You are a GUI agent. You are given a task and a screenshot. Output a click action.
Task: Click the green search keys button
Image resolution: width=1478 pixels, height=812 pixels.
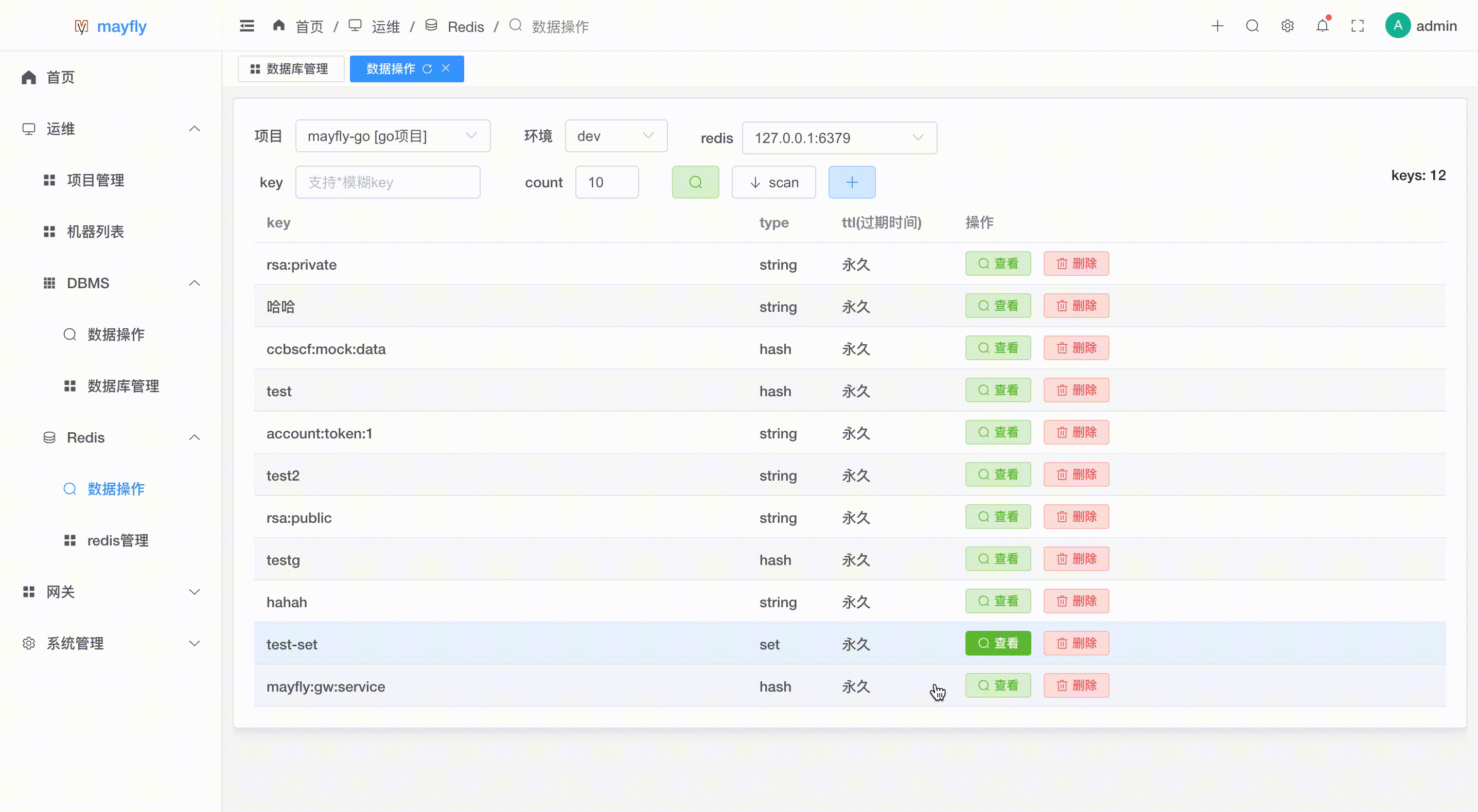(695, 183)
